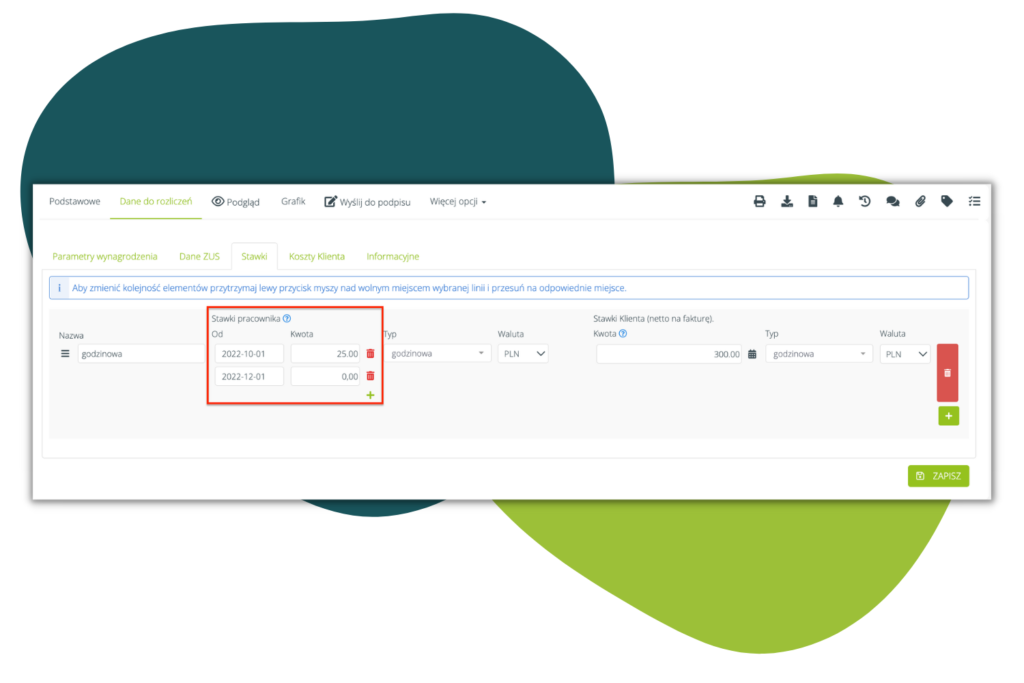Click the download icon in toolbar
The image size is (1024, 683).
[786, 201]
